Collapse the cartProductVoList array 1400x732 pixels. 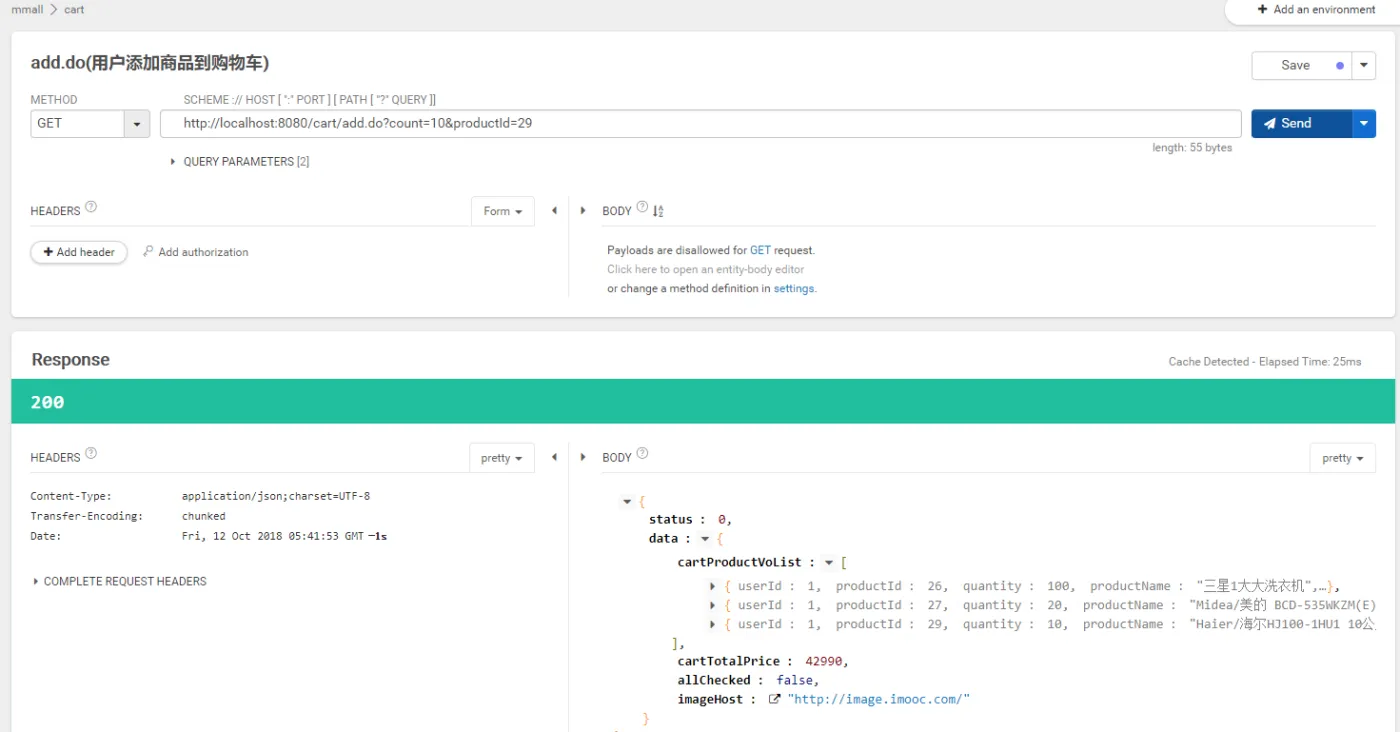(829, 563)
